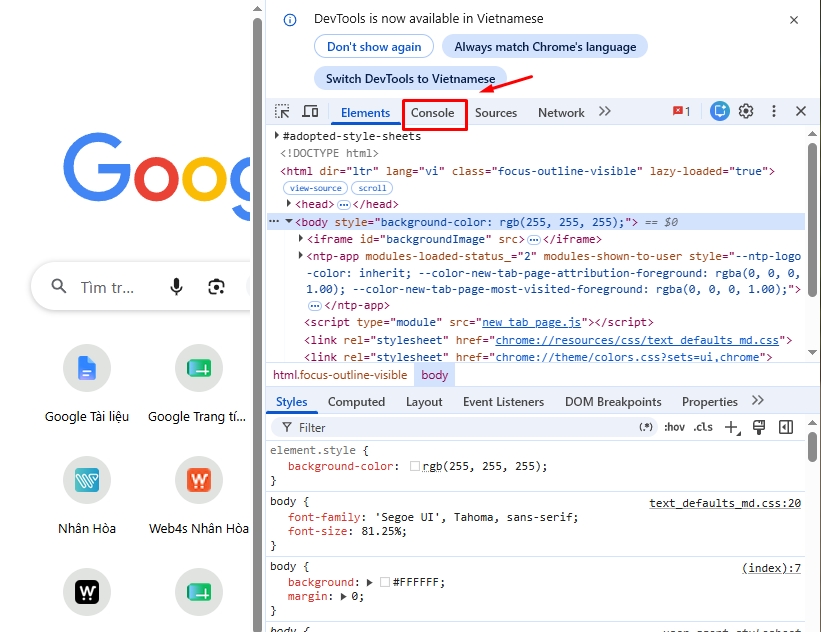Click Don't show again button

374,47
